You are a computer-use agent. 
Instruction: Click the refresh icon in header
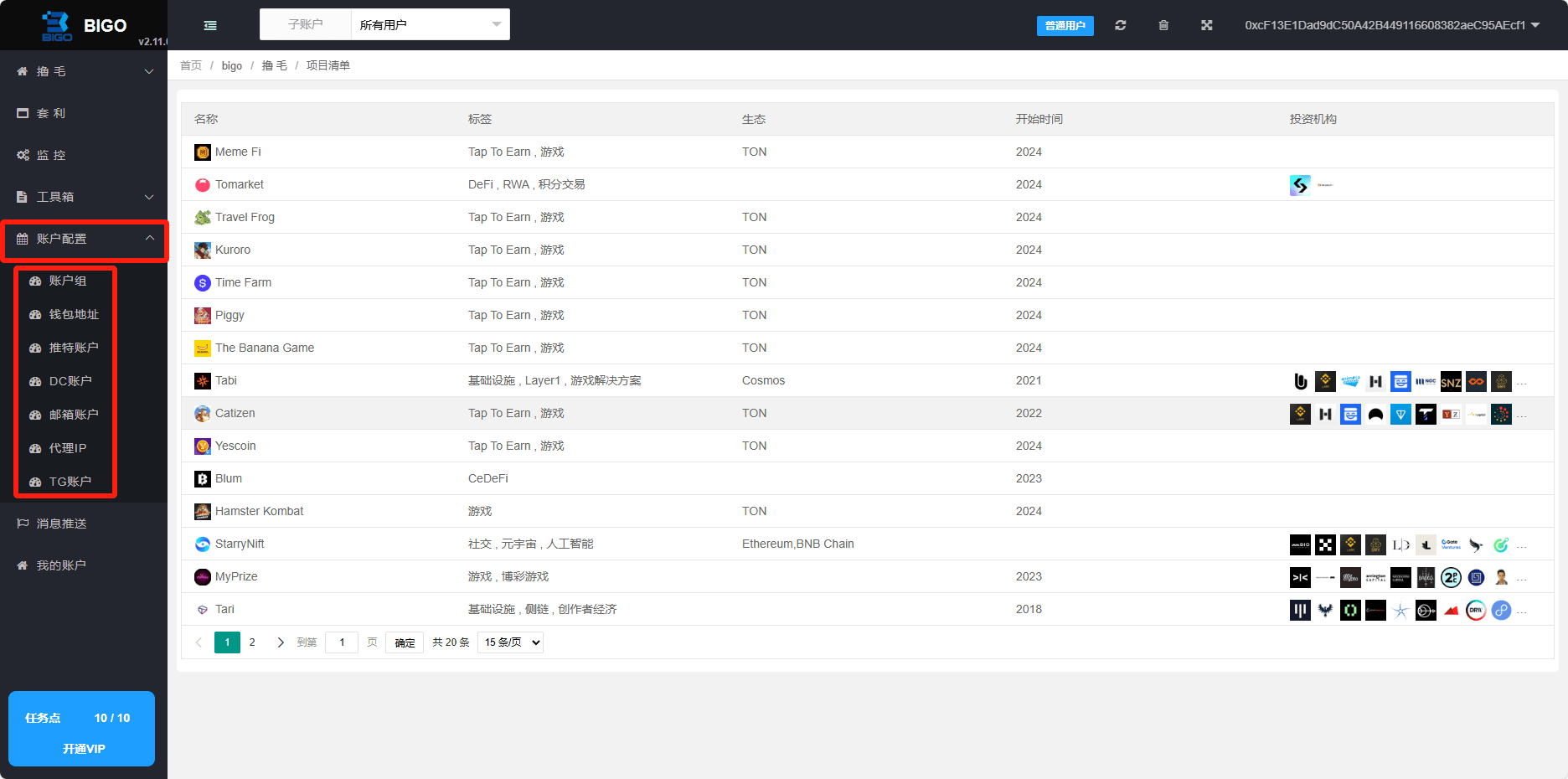coord(1120,25)
